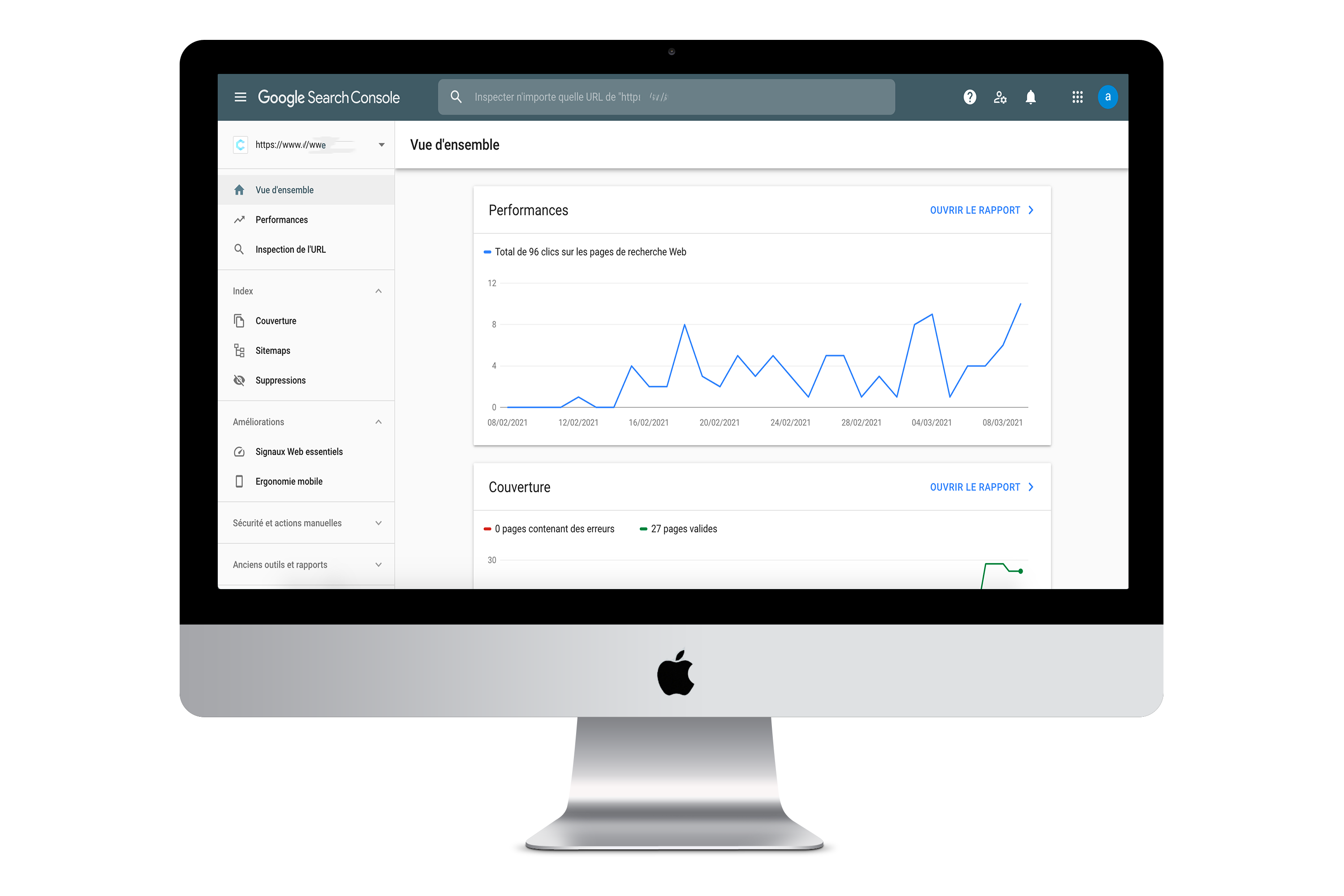Open Performances full report link
1344x896 pixels.
click(x=981, y=210)
